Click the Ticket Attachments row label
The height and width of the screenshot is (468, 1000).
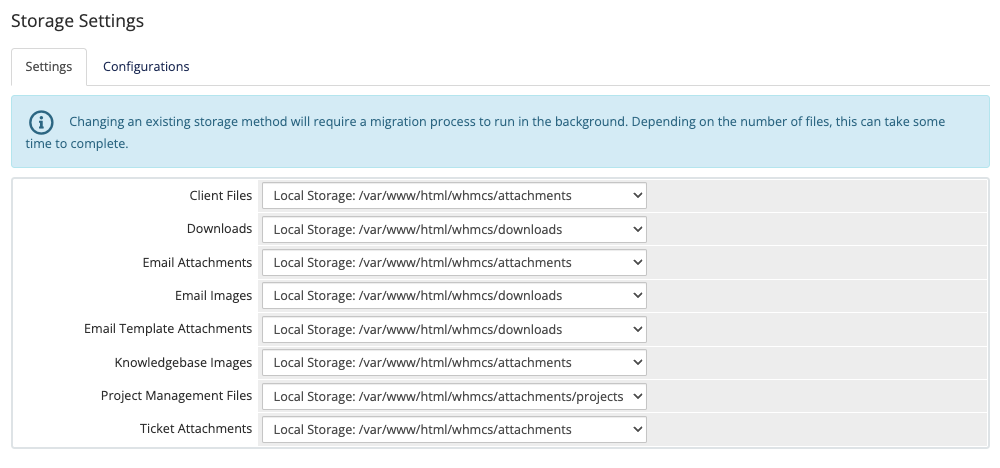coord(196,429)
